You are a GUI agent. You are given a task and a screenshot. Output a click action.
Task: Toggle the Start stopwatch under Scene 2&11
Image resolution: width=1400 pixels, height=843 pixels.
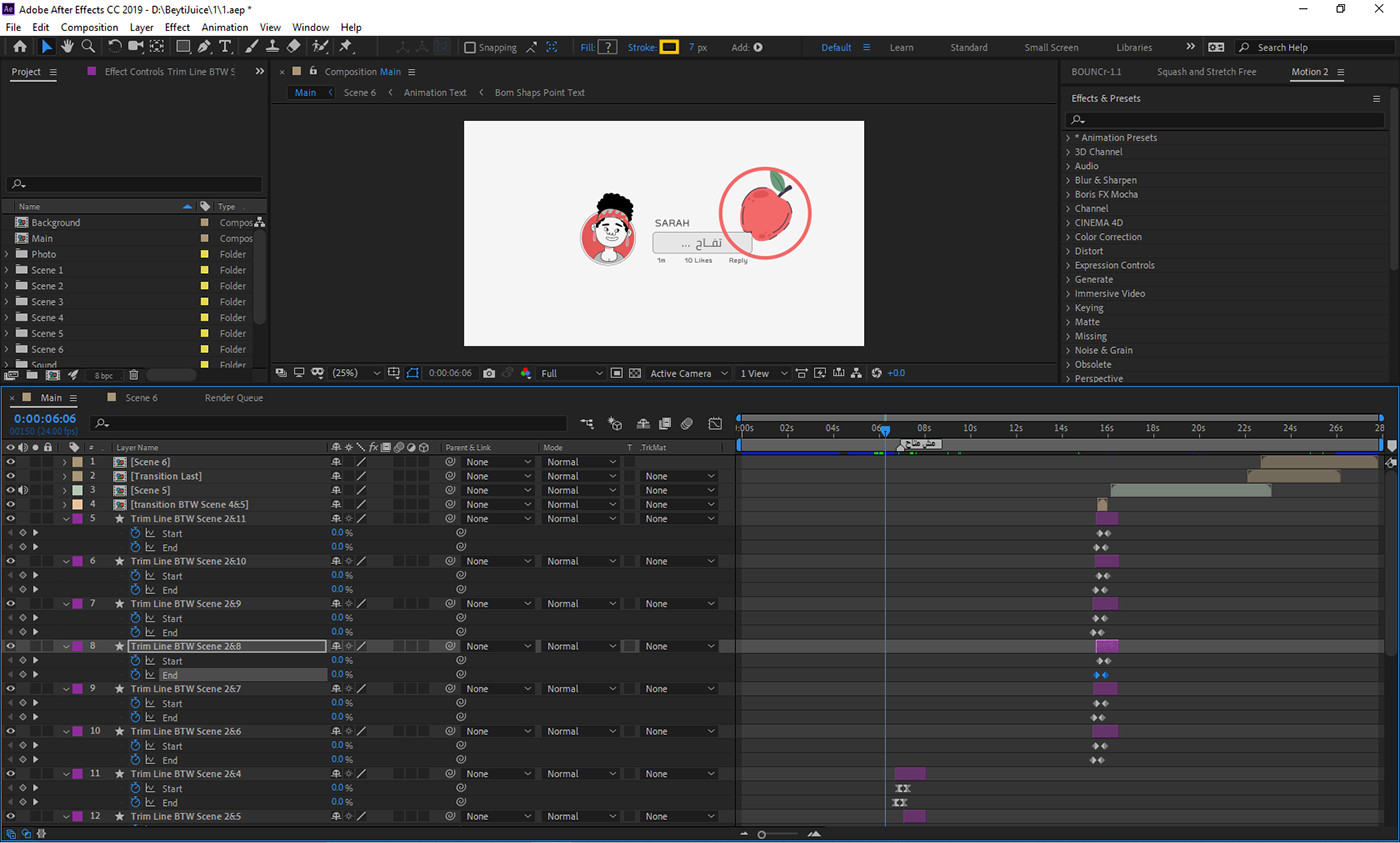point(136,533)
